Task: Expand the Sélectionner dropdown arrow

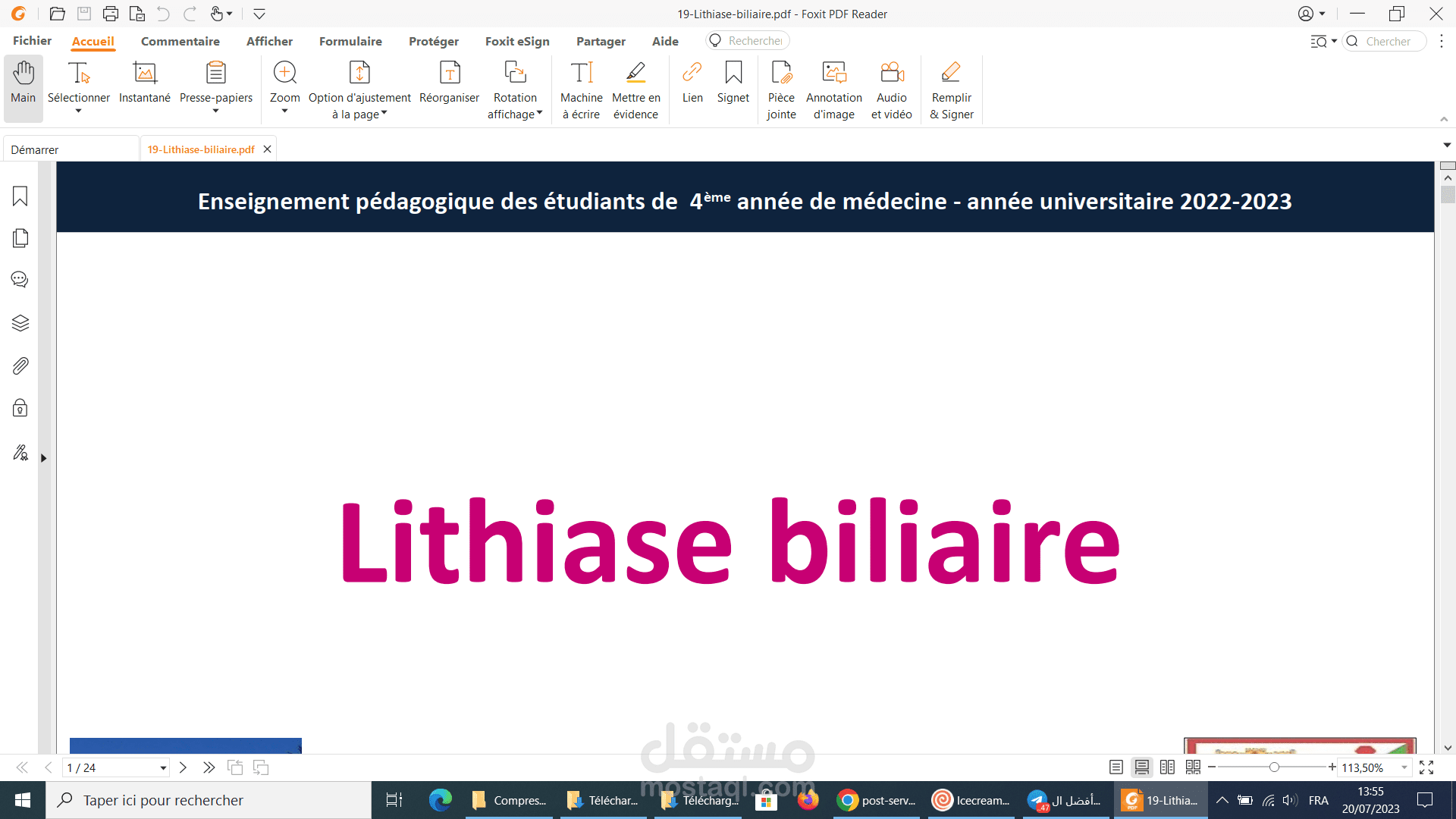Action: [78, 111]
